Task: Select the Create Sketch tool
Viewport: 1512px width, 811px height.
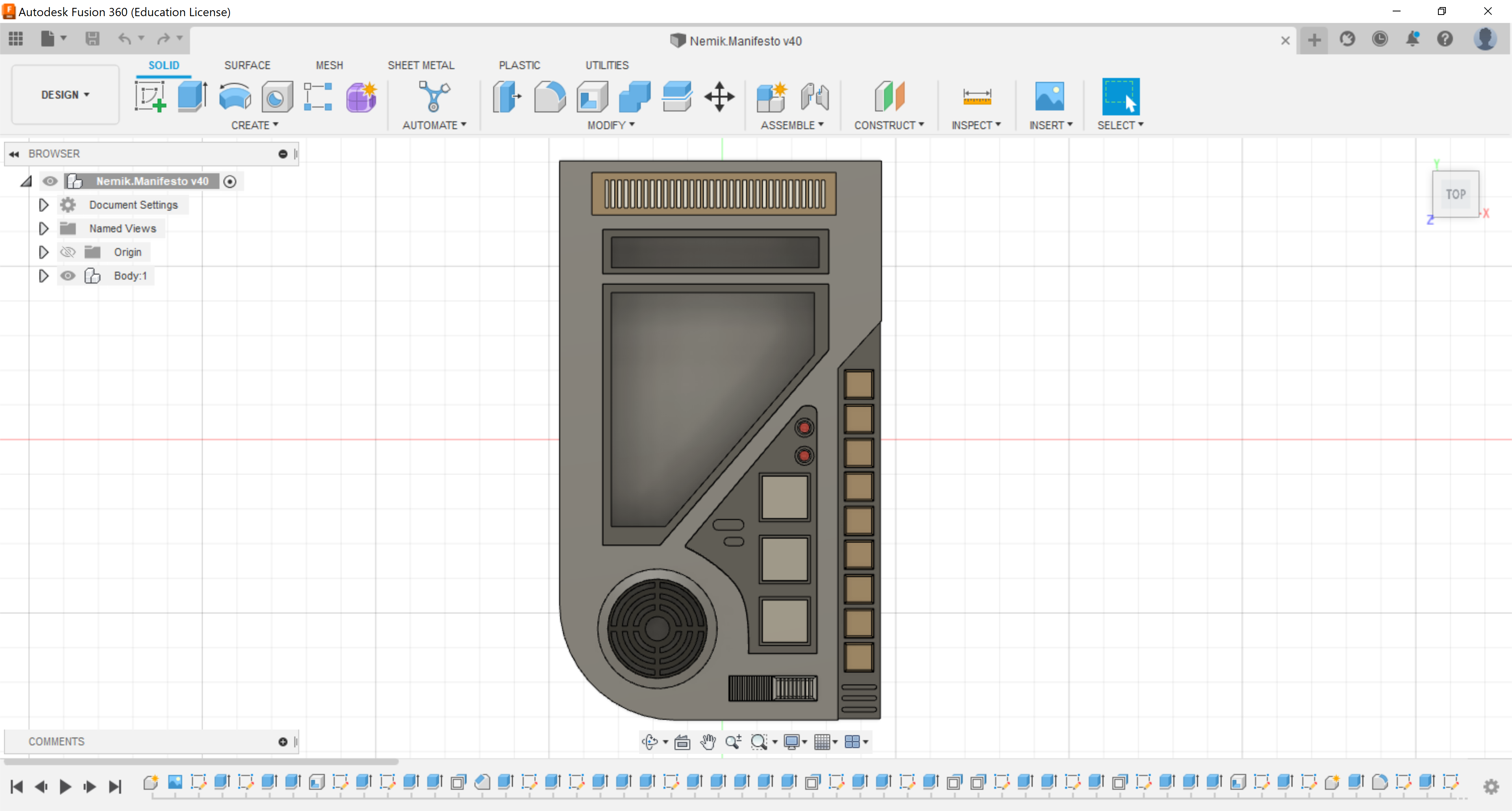Action: [x=150, y=97]
